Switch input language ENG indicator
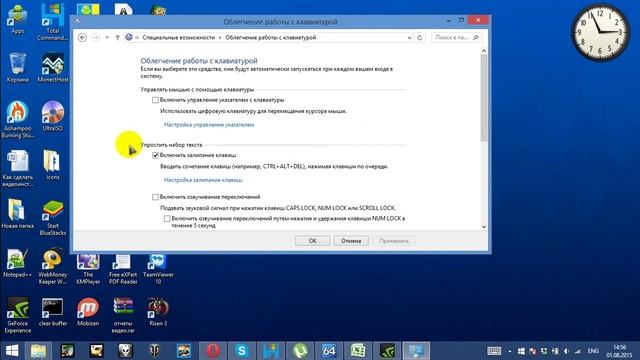The width and height of the screenshot is (640, 360). (593, 351)
